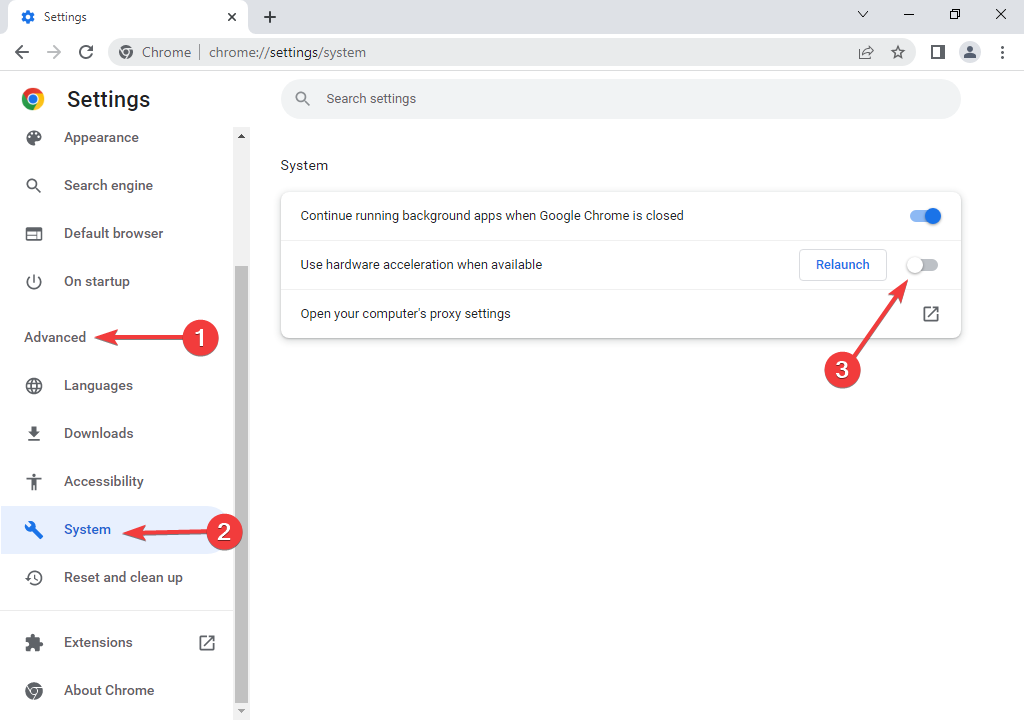Click the Relaunch button
1024x720 pixels.
point(842,264)
